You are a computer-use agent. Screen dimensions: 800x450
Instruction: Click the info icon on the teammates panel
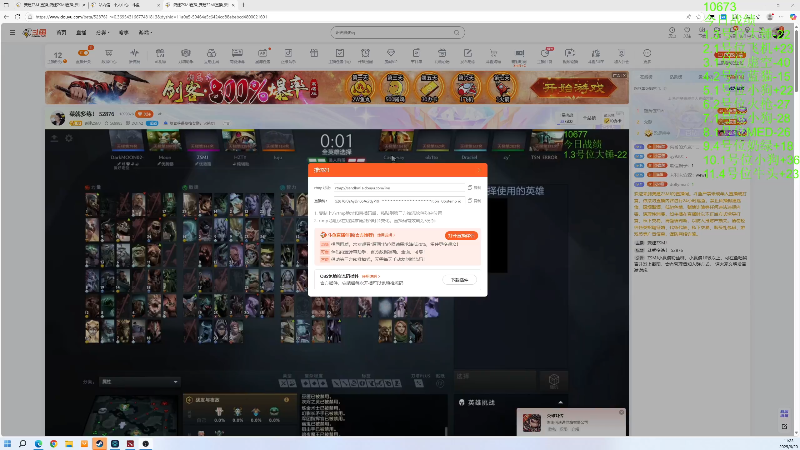point(286,400)
